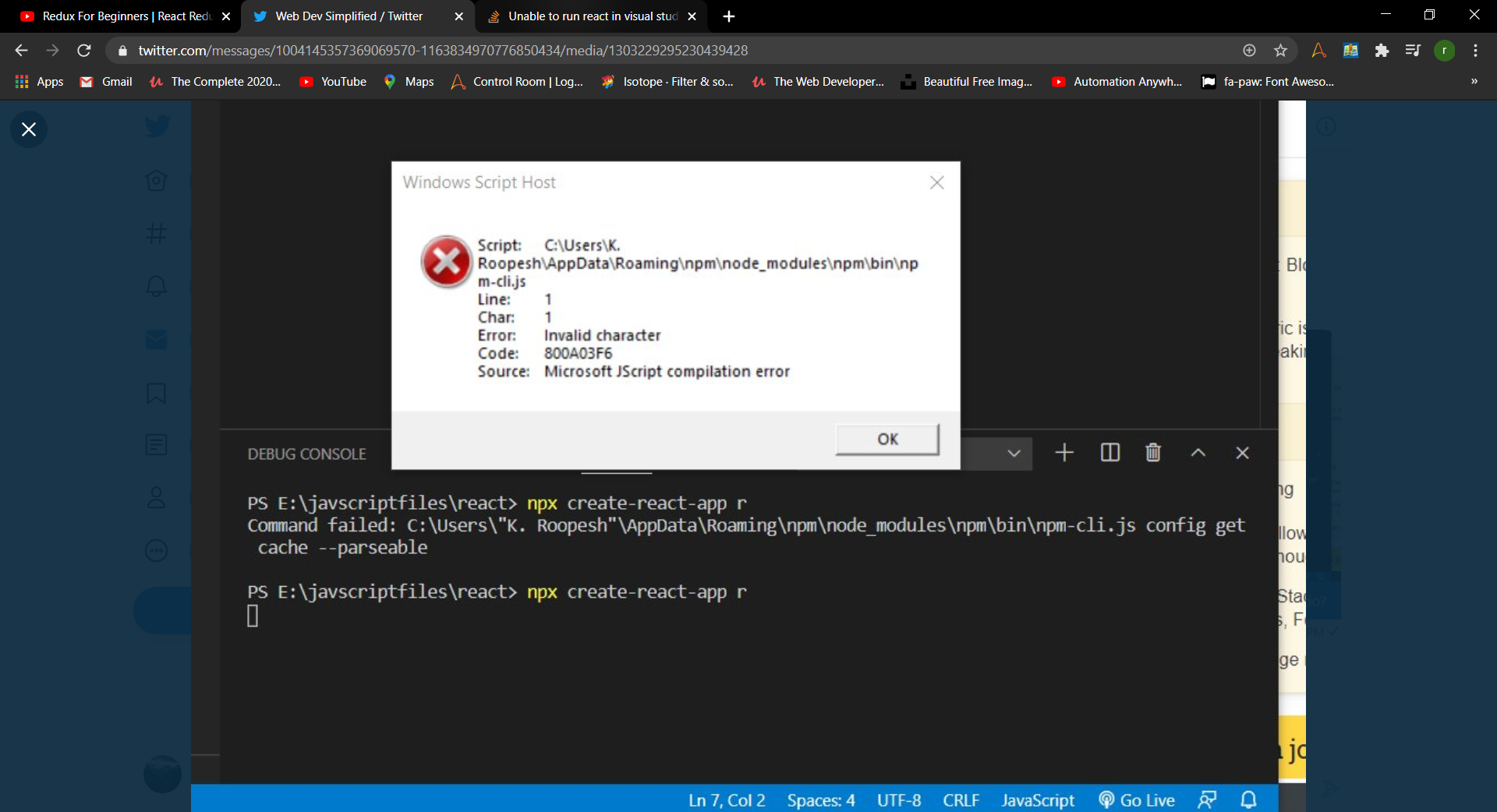Close the Windows Script Host dialog
Screen dimensions: 1497x812
tap(937, 182)
